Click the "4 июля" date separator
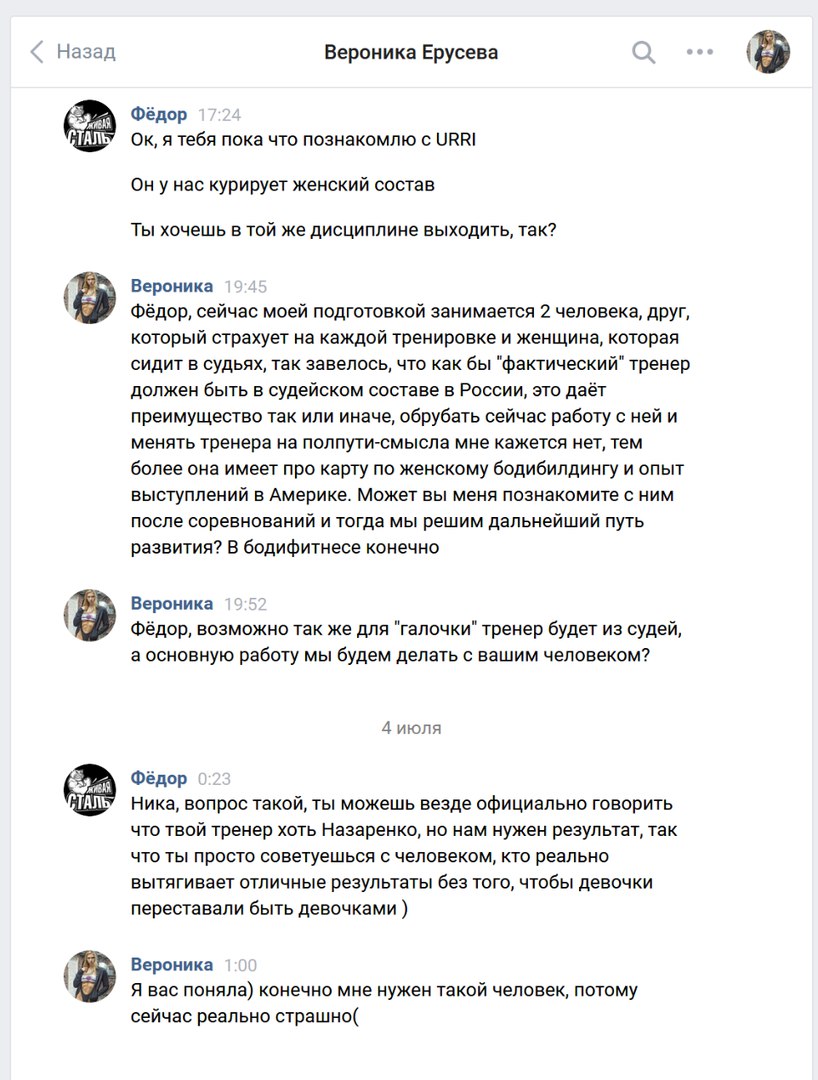818x1080 pixels. 411,728
